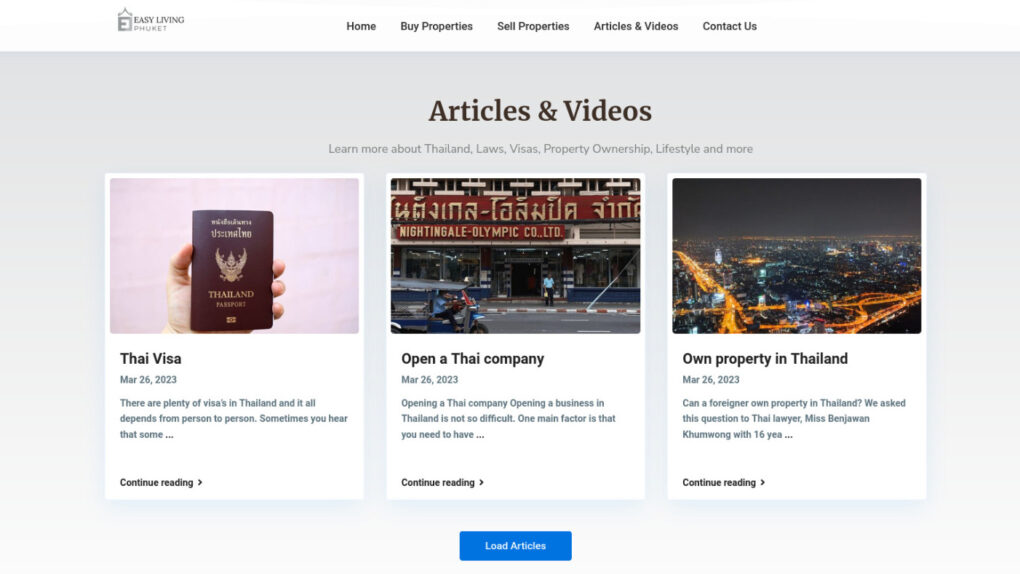The width and height of the screenshot is (1020, 574).
Task: Click the chevron after Thai Visa Continue reading
Action: click(x=200, y=482)
